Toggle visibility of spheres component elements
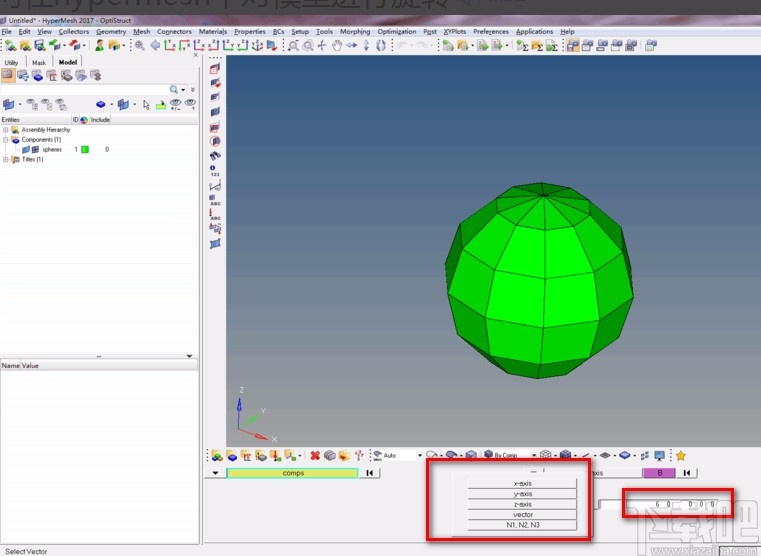 36,149
